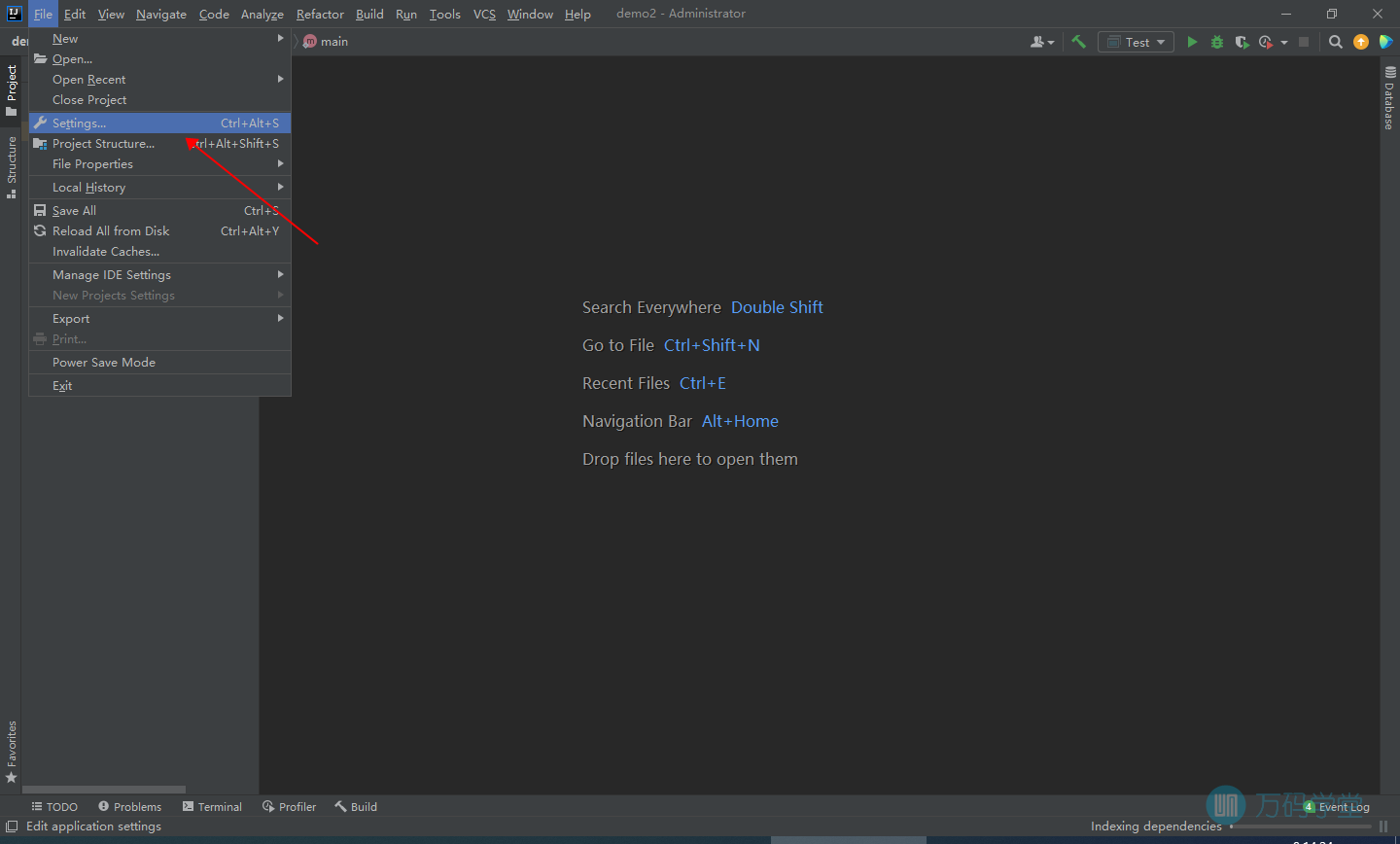Image resolution: width=1400 pixels, height=844 pixels.
Task: Expand the File Properties submenu
Action: 159,164
